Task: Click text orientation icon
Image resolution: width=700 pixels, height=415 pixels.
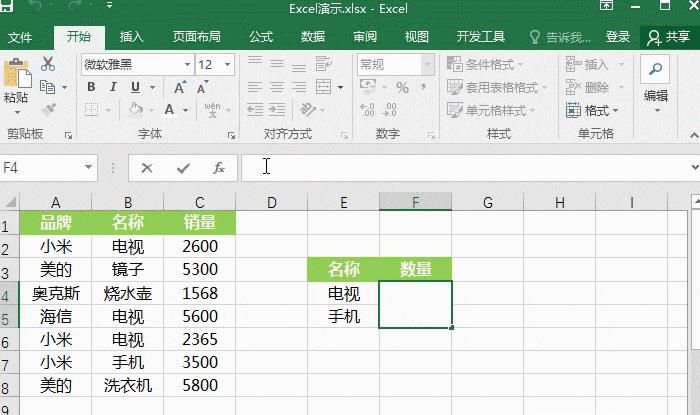Action: click(308, 109)
